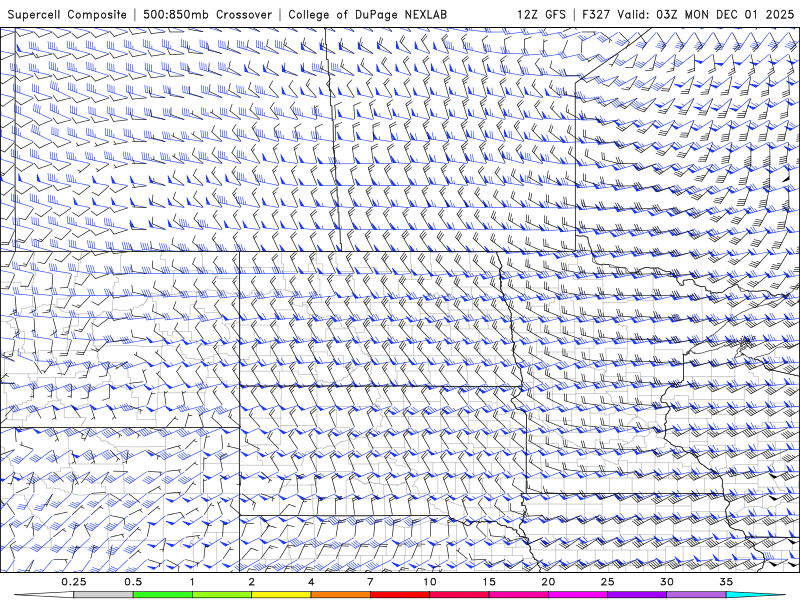Viewport: 800px width, 600px height.
Task: Click the 'F327 Valid: 03Z MON DEC 01 2025' text
Action: click(688, 15)
